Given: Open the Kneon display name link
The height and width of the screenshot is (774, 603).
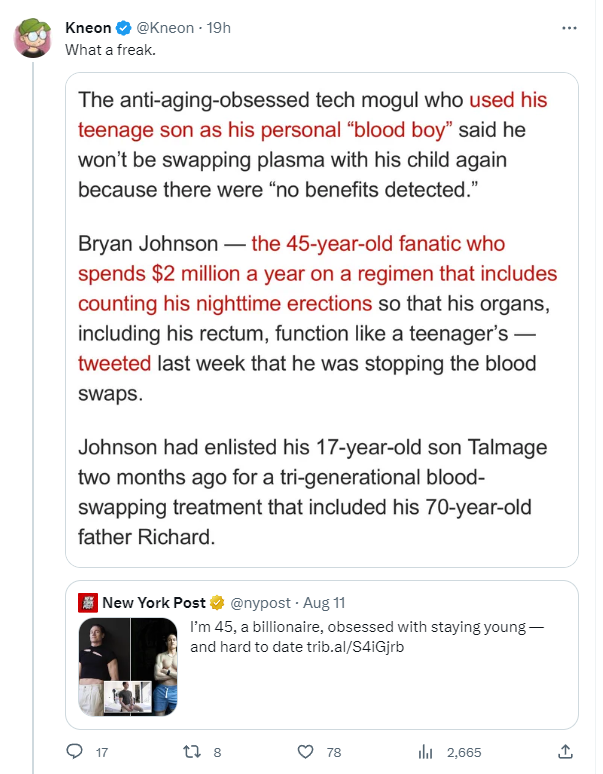Looking at the screenshot, I should tap(88, 28).
